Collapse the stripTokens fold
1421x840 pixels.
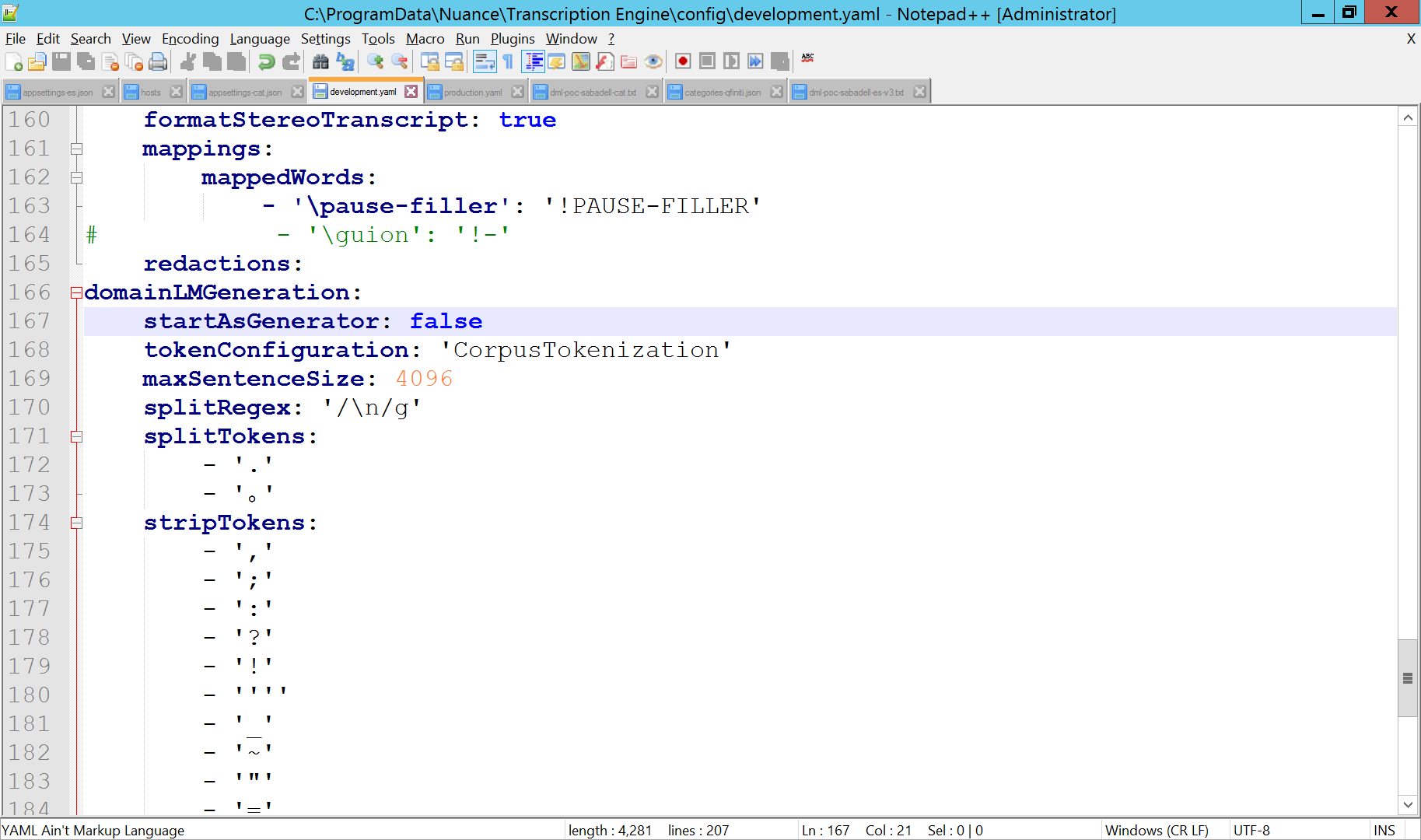[76, 523]
